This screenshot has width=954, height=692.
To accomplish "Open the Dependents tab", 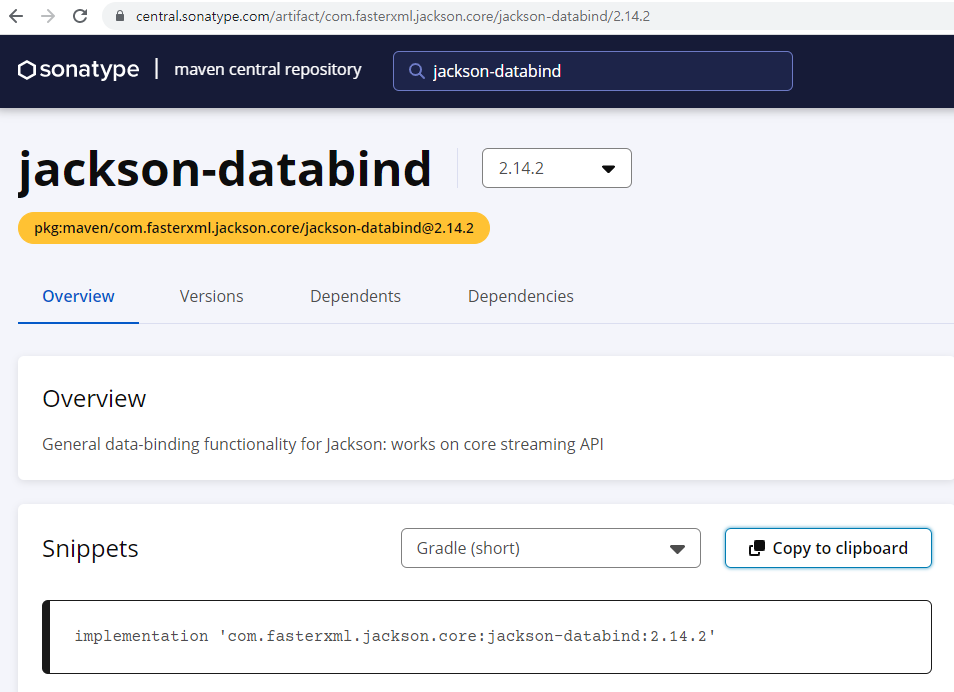I will [355, 296].
